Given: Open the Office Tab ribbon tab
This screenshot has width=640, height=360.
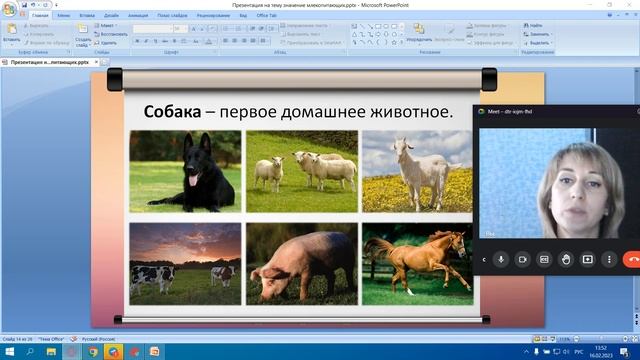Looking at the screenshot, I should pyautogui.click(x=267, y=16).
